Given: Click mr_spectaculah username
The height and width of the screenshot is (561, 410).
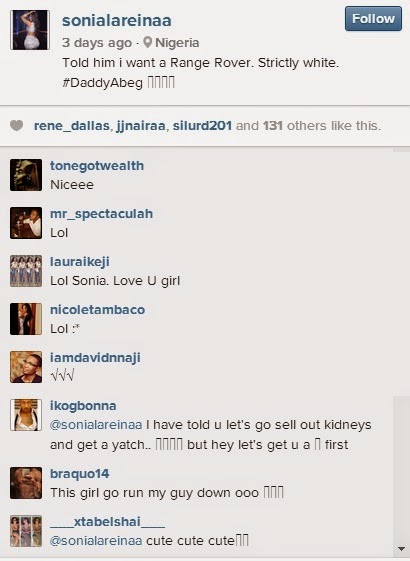Looking at the screenshot, I should [x=102, y=214].
